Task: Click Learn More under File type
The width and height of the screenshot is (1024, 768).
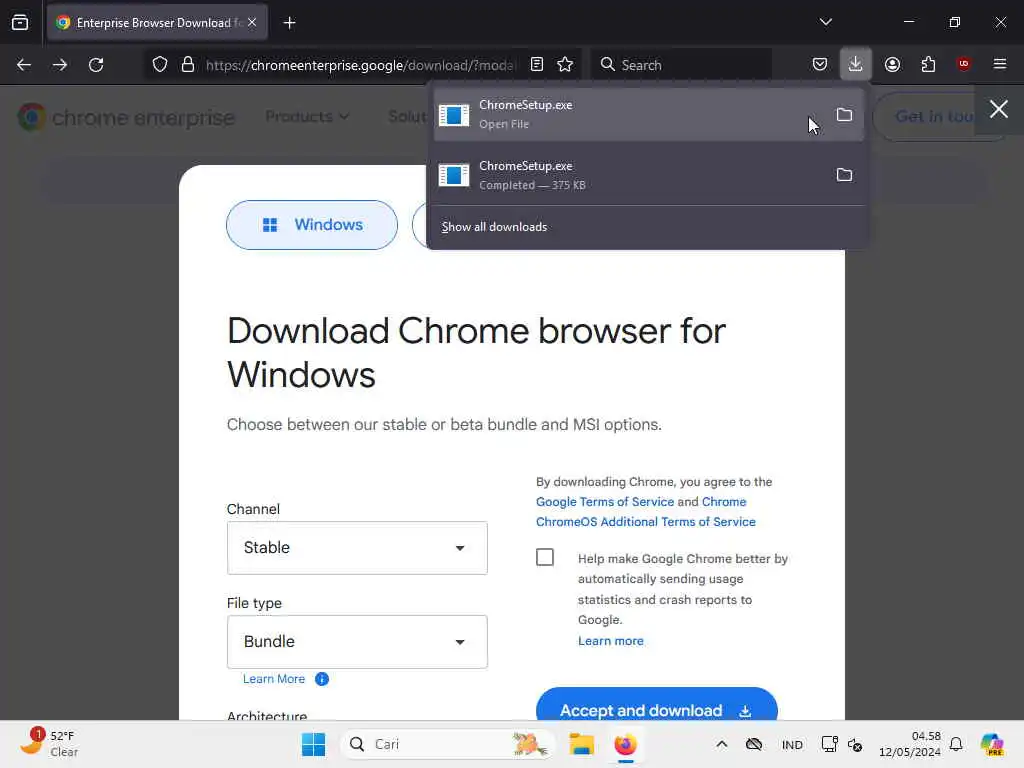Action: coord(274,679)
